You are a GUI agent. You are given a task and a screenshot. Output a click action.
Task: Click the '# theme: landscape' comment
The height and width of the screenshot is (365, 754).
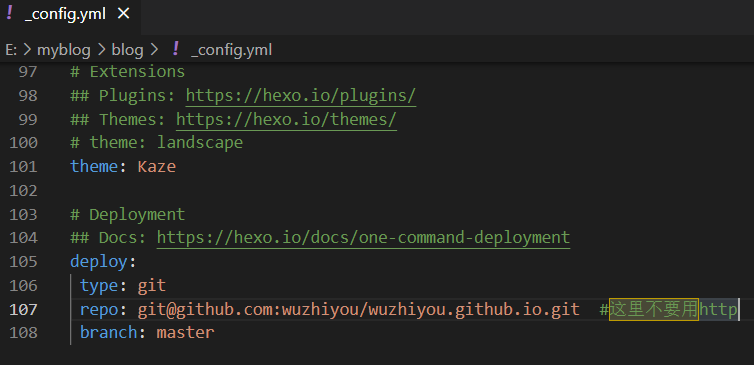pyautogui.click(x=156, y=143)
